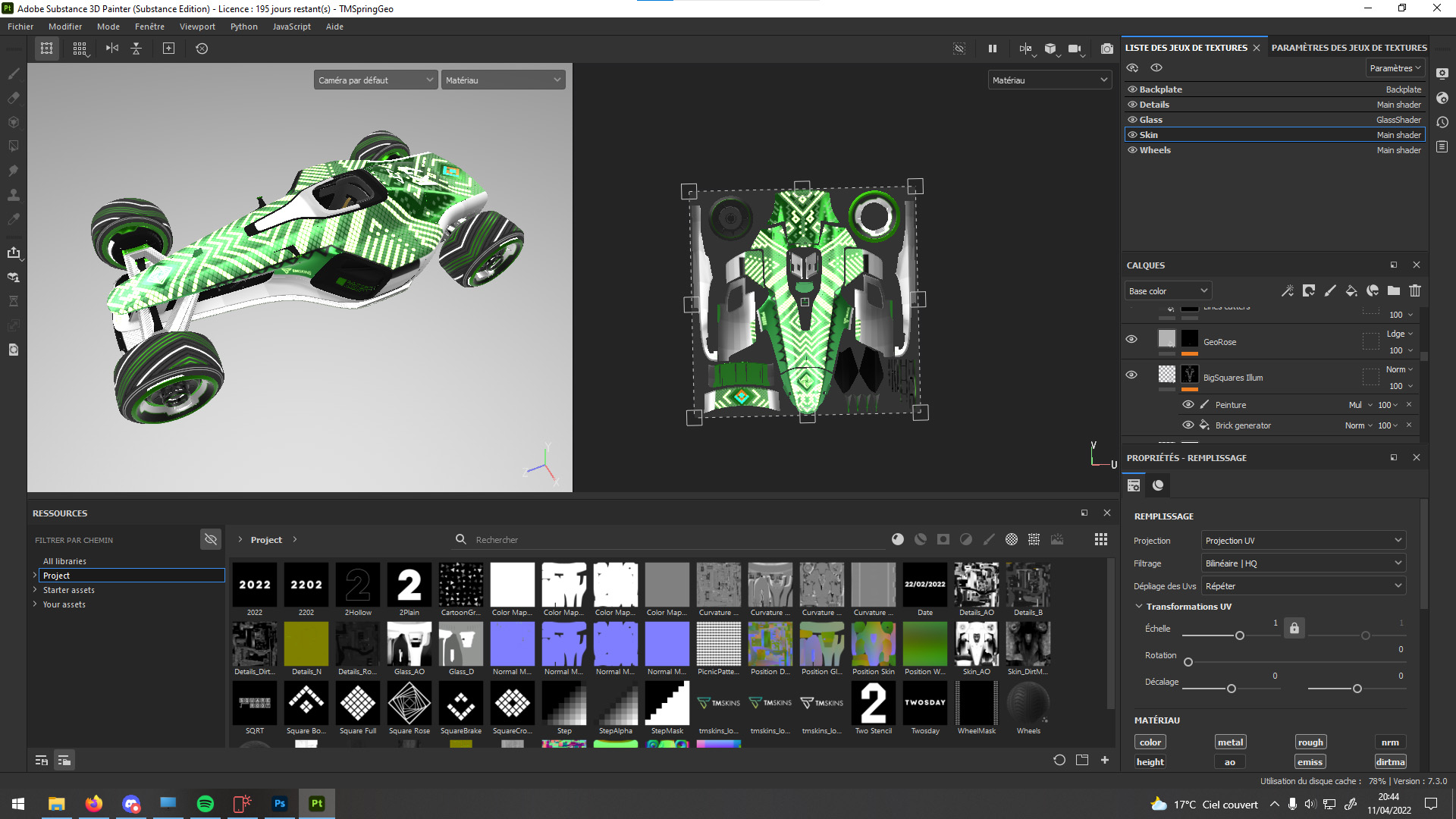
Task: Click the camera screenshot icon
Action: (1107, 49)
